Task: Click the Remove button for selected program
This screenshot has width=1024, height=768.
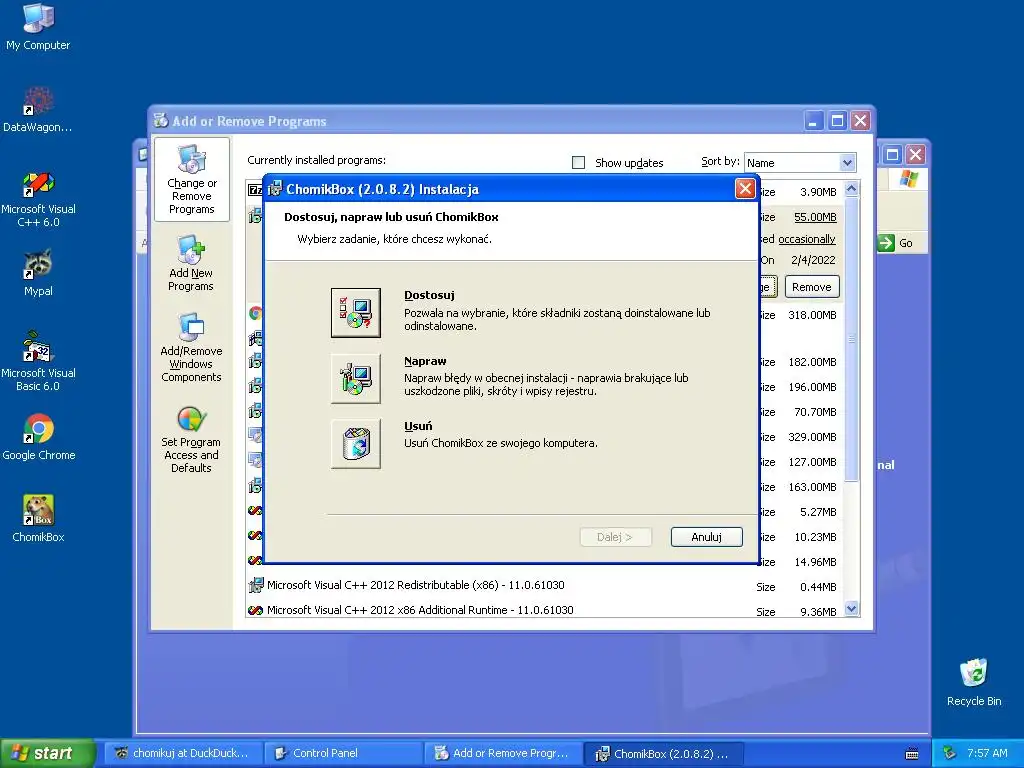Action: 812,287
